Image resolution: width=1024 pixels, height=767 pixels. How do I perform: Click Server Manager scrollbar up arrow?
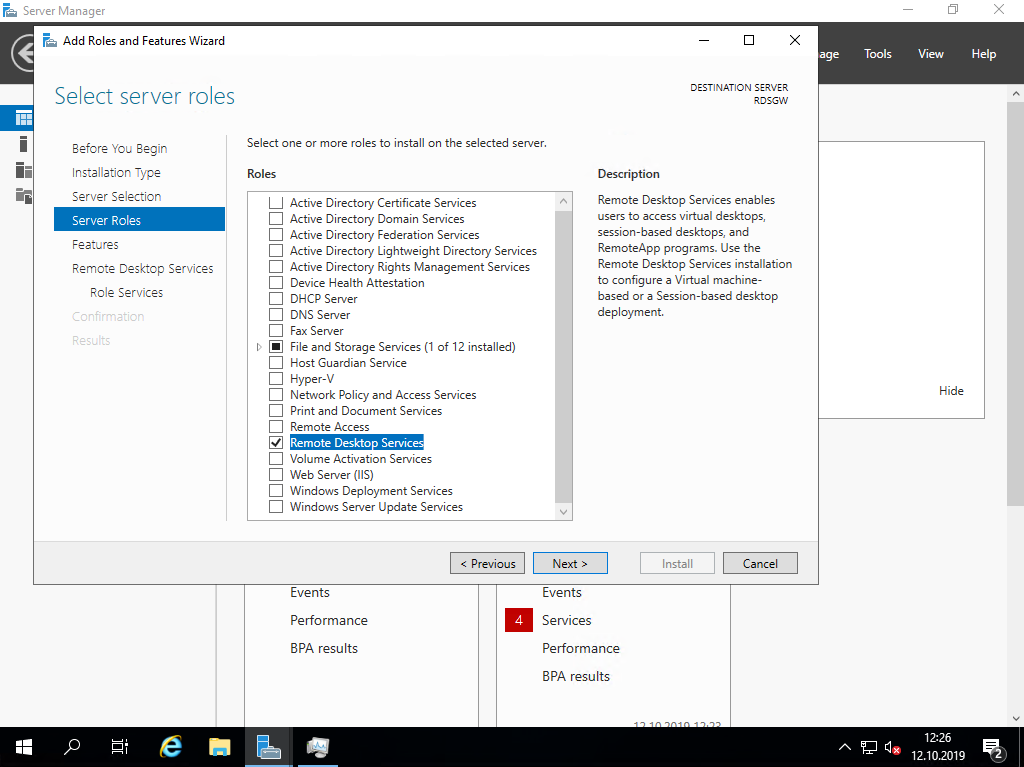pos(1016,94)
